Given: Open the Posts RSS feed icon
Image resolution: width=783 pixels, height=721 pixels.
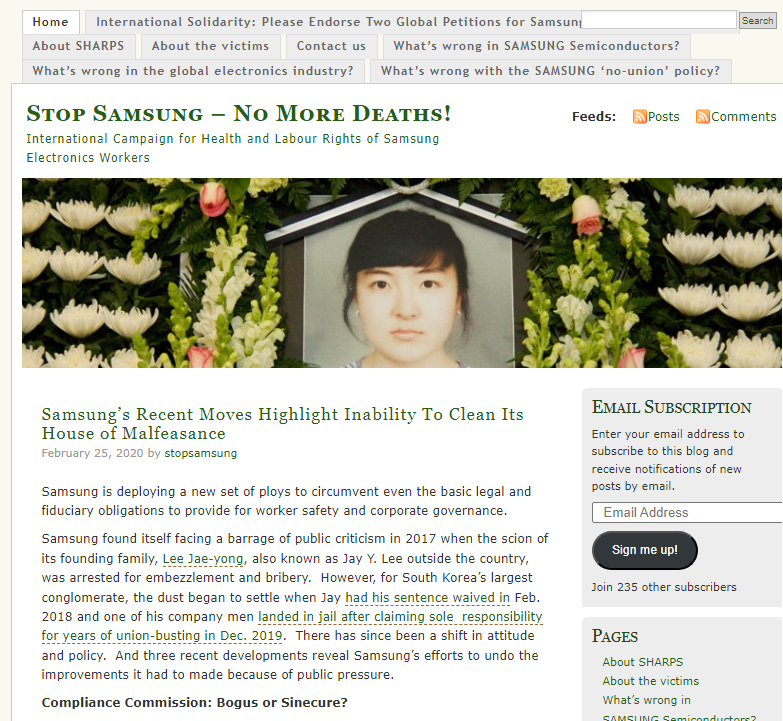Looking at the screenshot, I should pyautogui.click(x=639, y=116).
